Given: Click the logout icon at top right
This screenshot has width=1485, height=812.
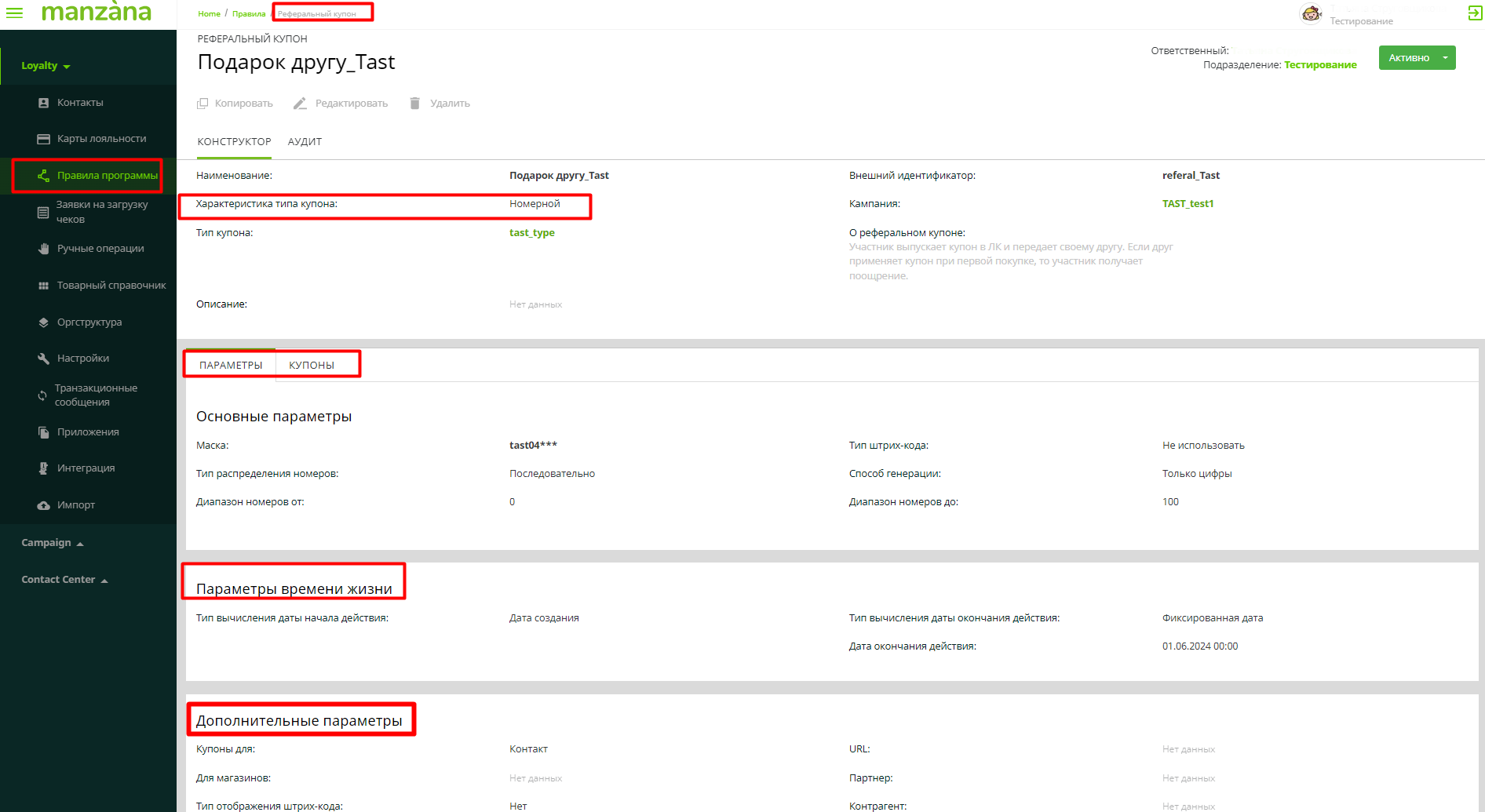Looking at the screenshot, I should (1475, 13).
